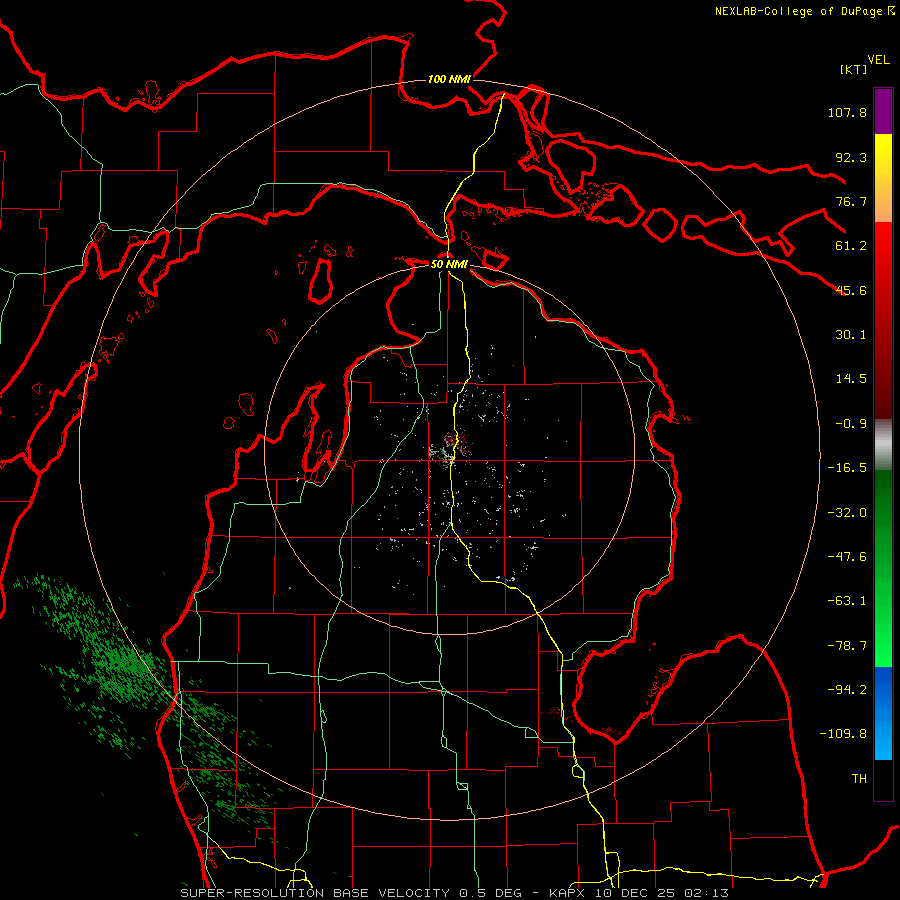Click the 76.7 velocity scale value
Screen dimensions: 900x900
click(851, 201)
